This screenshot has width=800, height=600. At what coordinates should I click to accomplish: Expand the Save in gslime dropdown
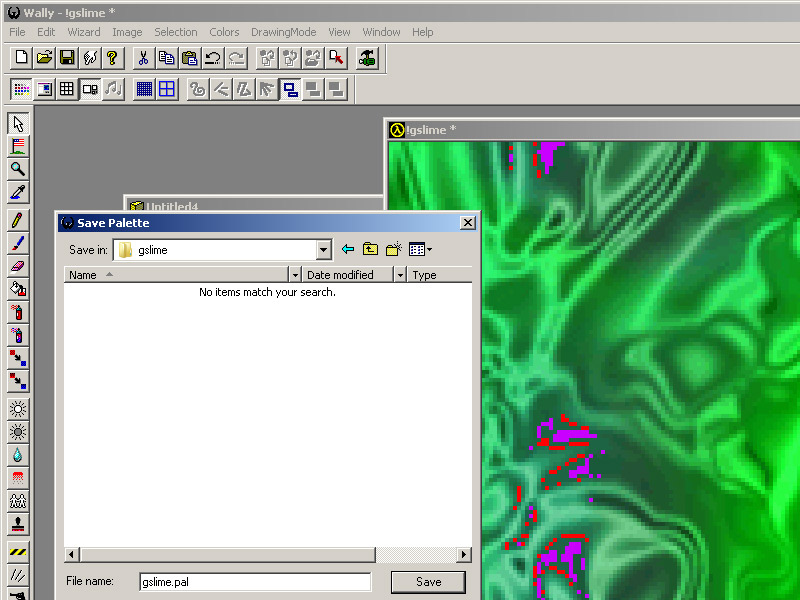(323, 250)
